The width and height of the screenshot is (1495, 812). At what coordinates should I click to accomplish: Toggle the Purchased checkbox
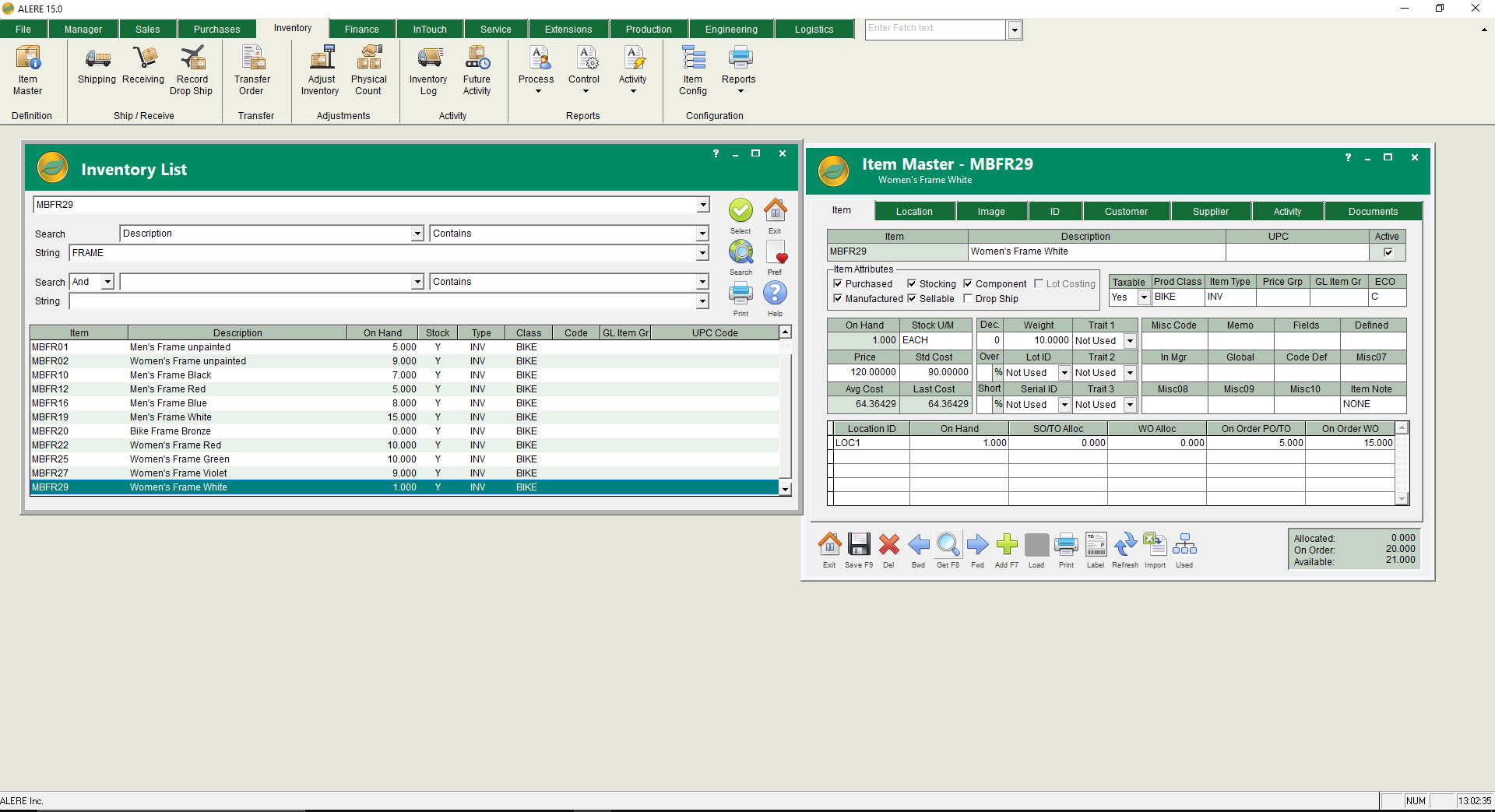pos(838,284)
